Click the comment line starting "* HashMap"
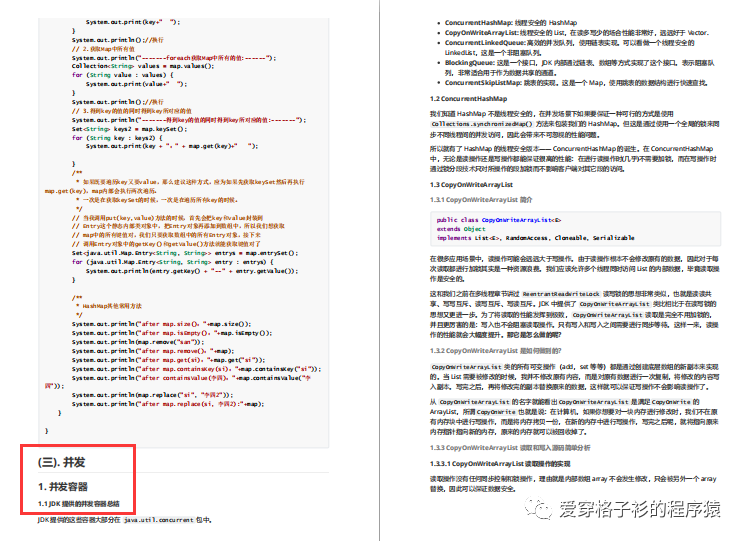 click(x=109, y=306)
